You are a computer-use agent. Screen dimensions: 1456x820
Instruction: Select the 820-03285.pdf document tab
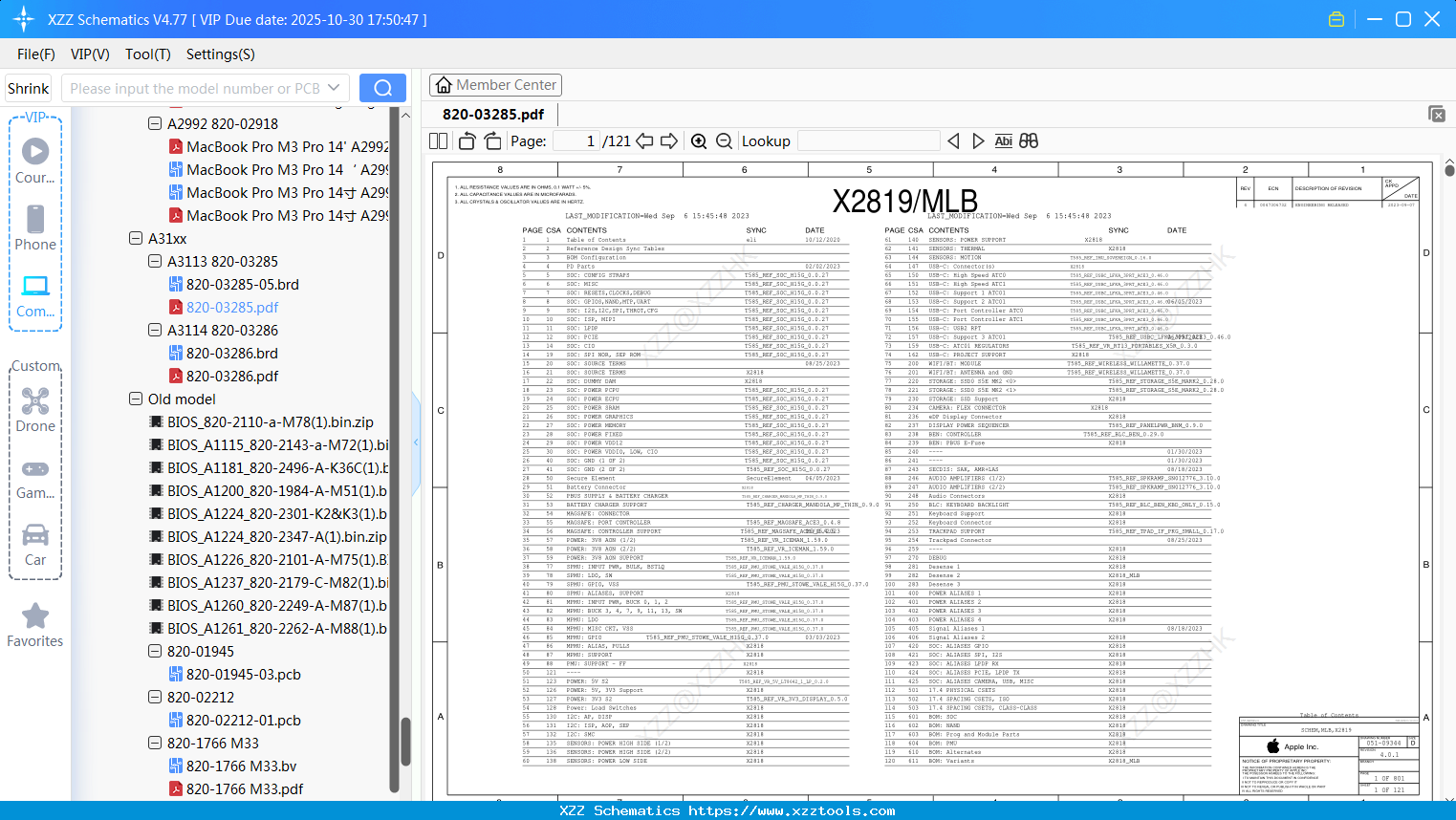(x=493, y=114)
